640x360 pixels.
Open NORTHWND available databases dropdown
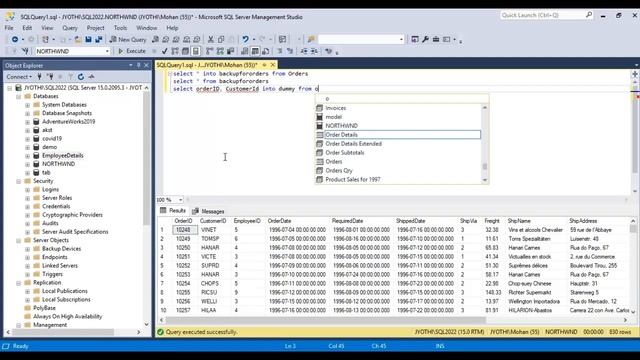(x=107, y=51)
